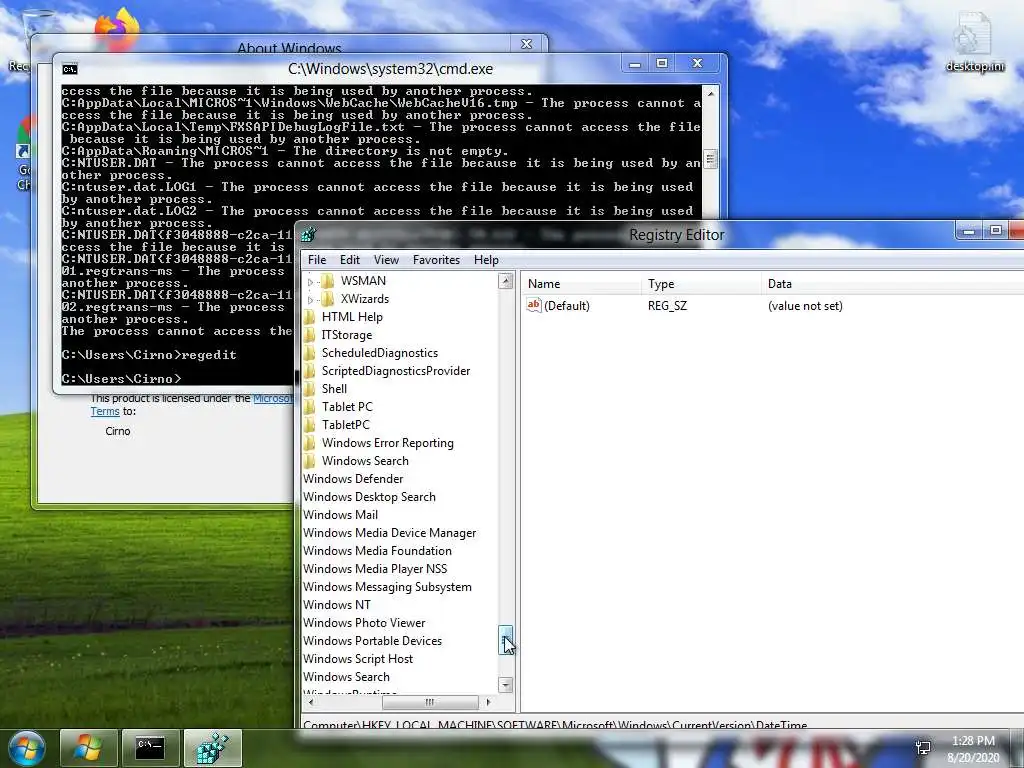Image resolution: width=1024 pixels, height=768 pixels.
Task: Click the ScheduledDiagnostics folder icon
Action: point(309,353)
